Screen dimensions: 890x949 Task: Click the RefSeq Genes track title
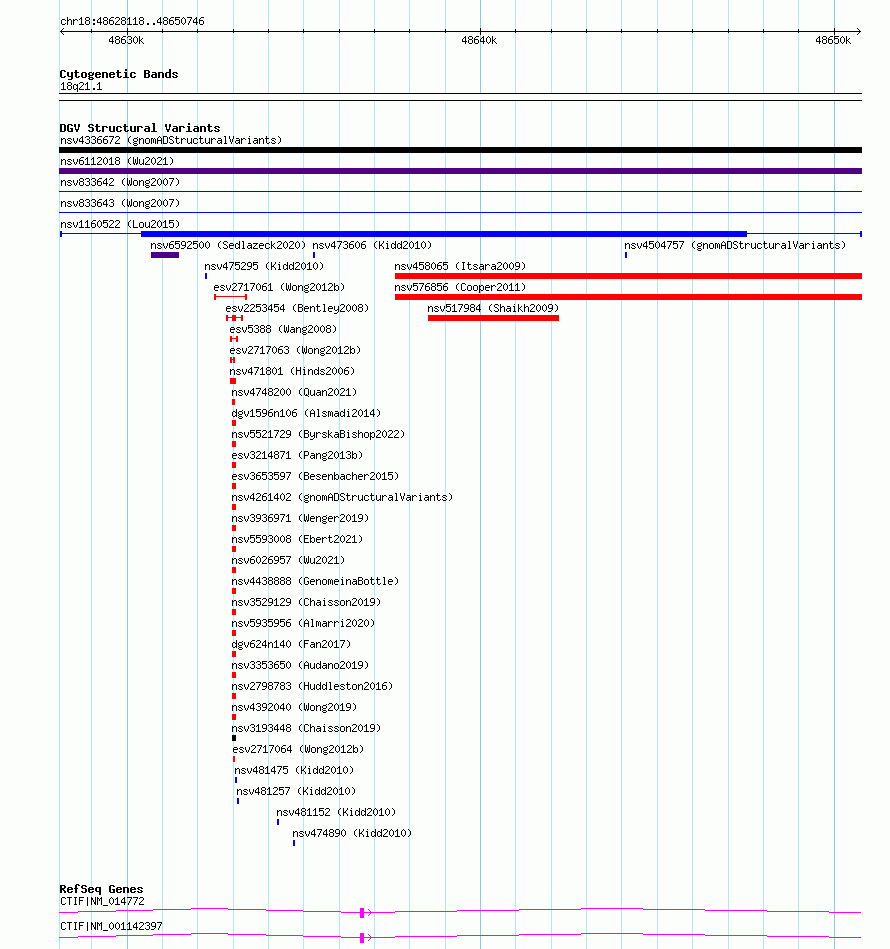[101, 888]
